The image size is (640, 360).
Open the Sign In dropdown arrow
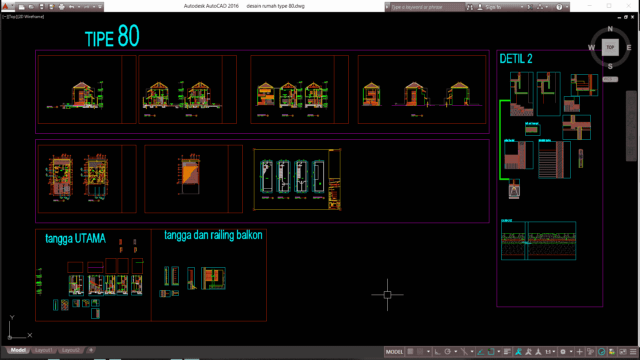pos(522,7)
